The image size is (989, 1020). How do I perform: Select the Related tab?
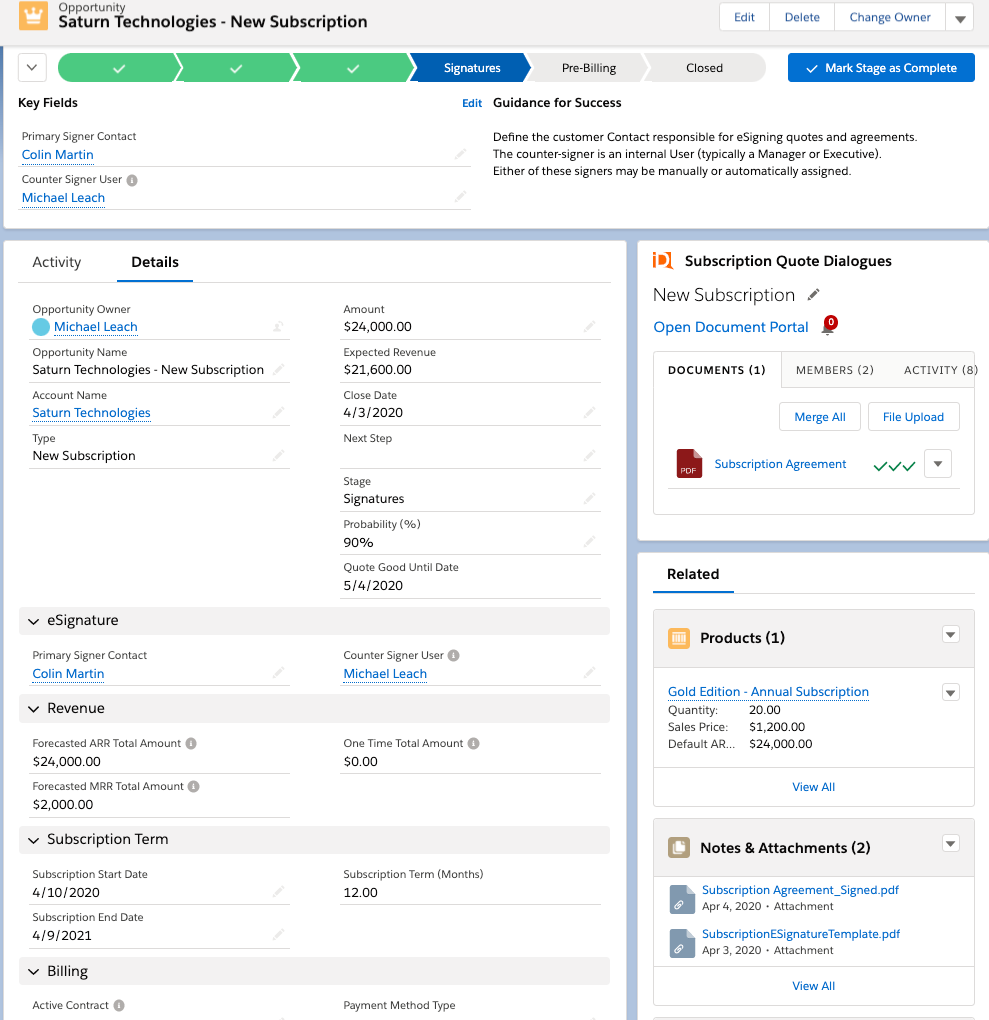tap(693, 574)
